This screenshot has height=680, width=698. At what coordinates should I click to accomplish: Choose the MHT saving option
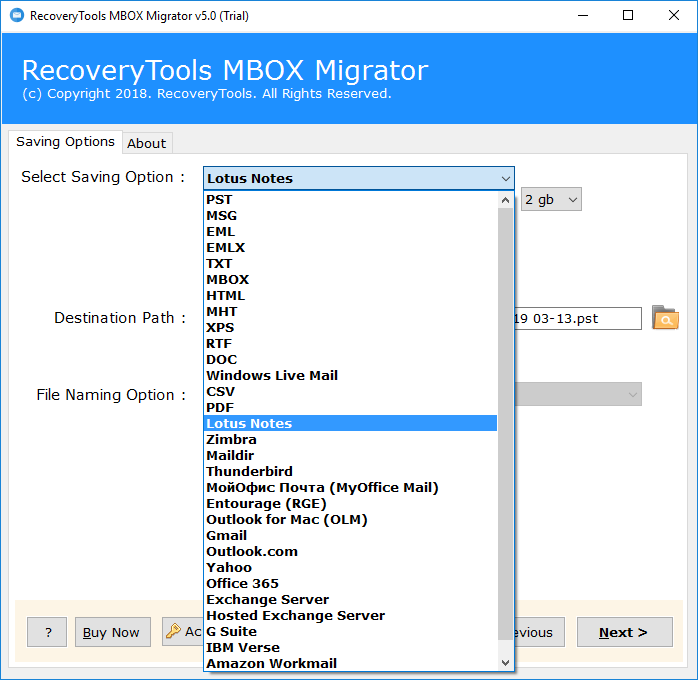point(351,312)
